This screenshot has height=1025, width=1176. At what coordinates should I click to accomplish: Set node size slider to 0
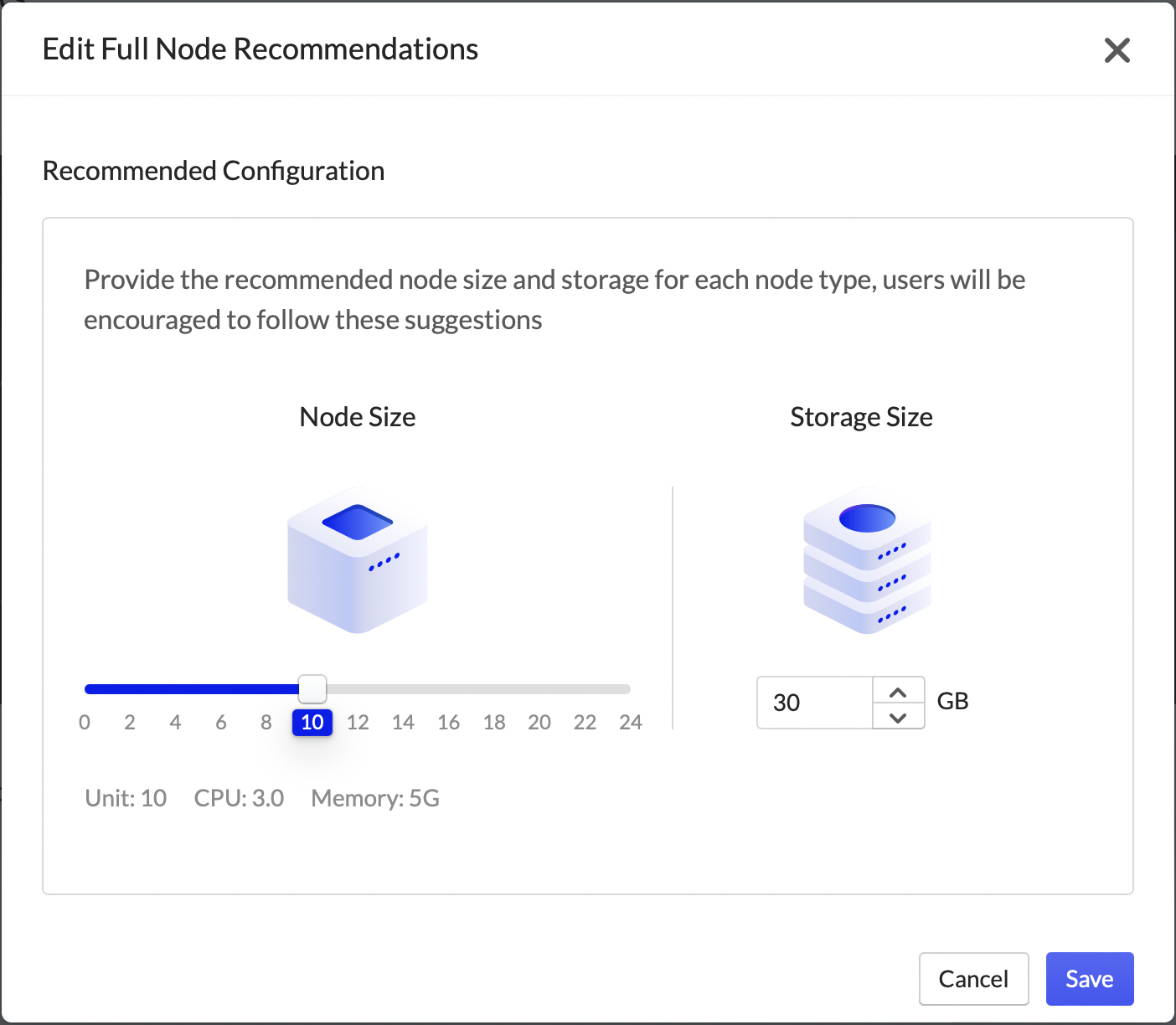pos(85,722)
